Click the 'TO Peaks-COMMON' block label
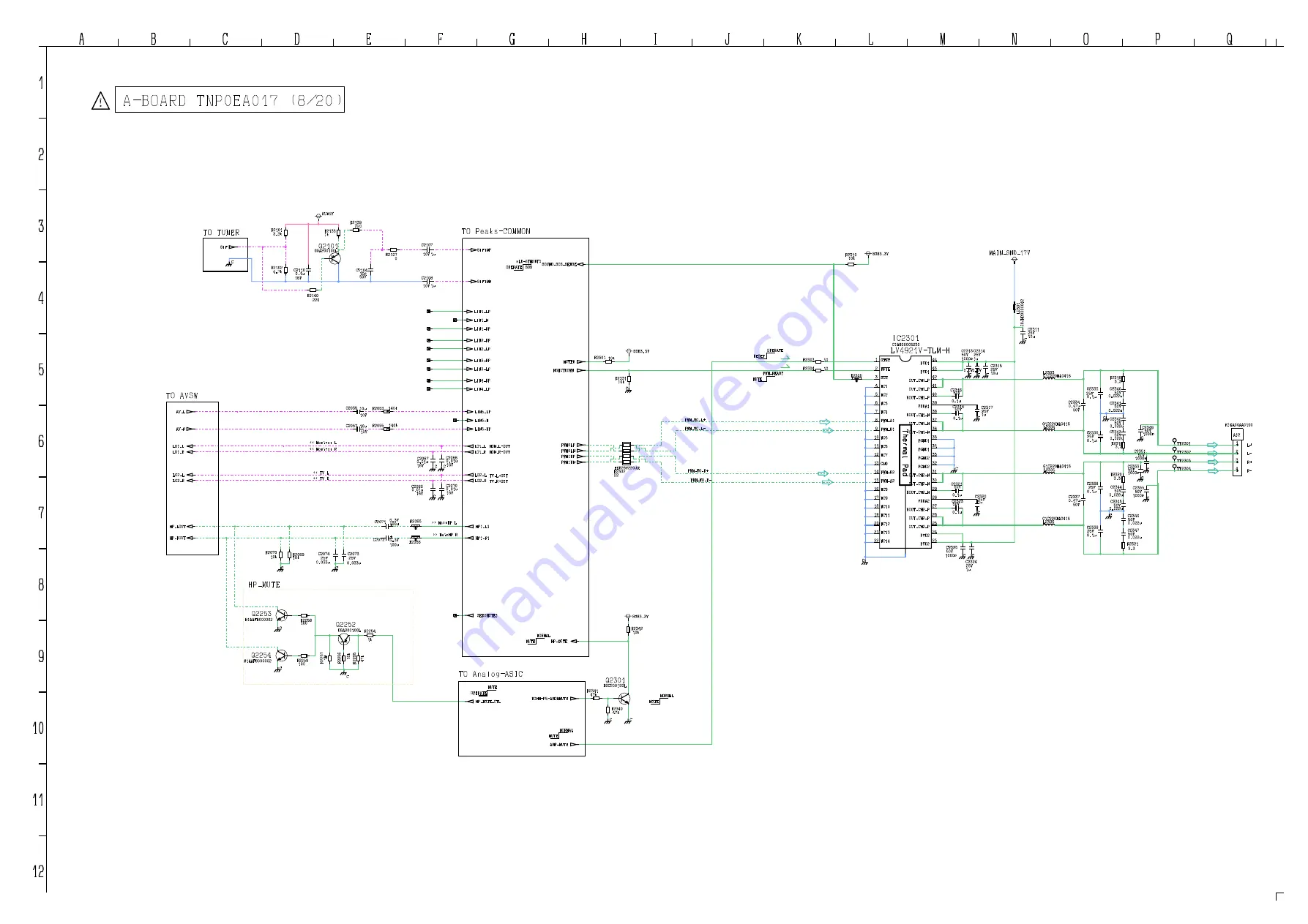The image size is (1308, 924). click(496, 231)
